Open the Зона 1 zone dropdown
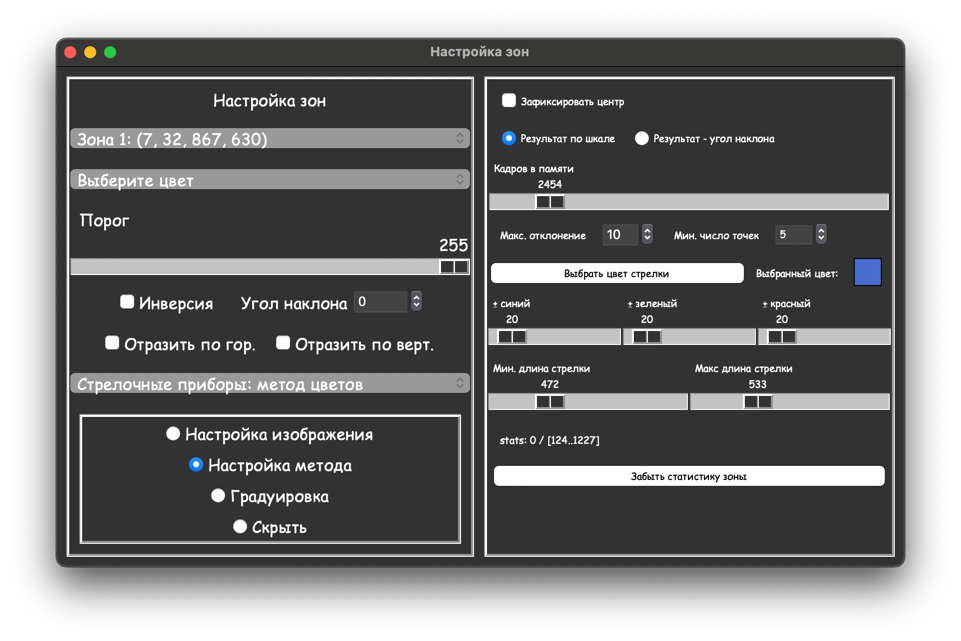Image resolution: width=961 pixels, height=641 pixels. coord(269,139)
